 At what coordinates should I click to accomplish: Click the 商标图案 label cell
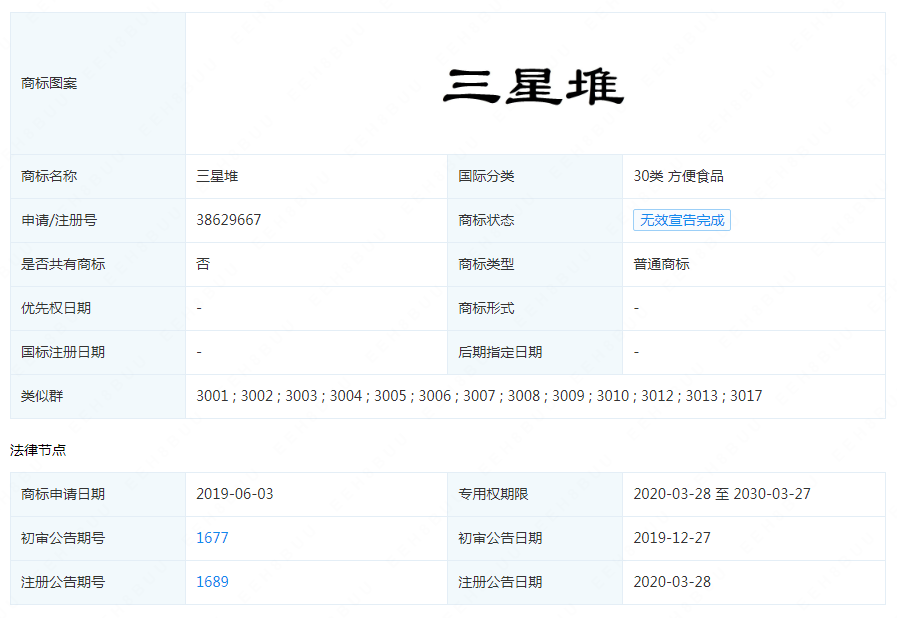coord(98,84)
